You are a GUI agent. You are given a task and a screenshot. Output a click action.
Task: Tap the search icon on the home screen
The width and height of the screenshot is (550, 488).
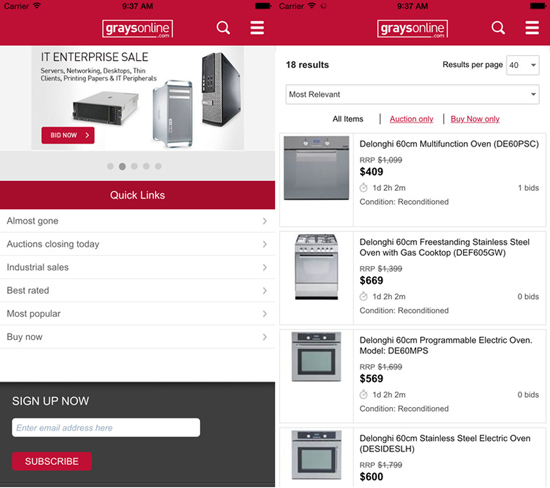click(x=223, y=28)
